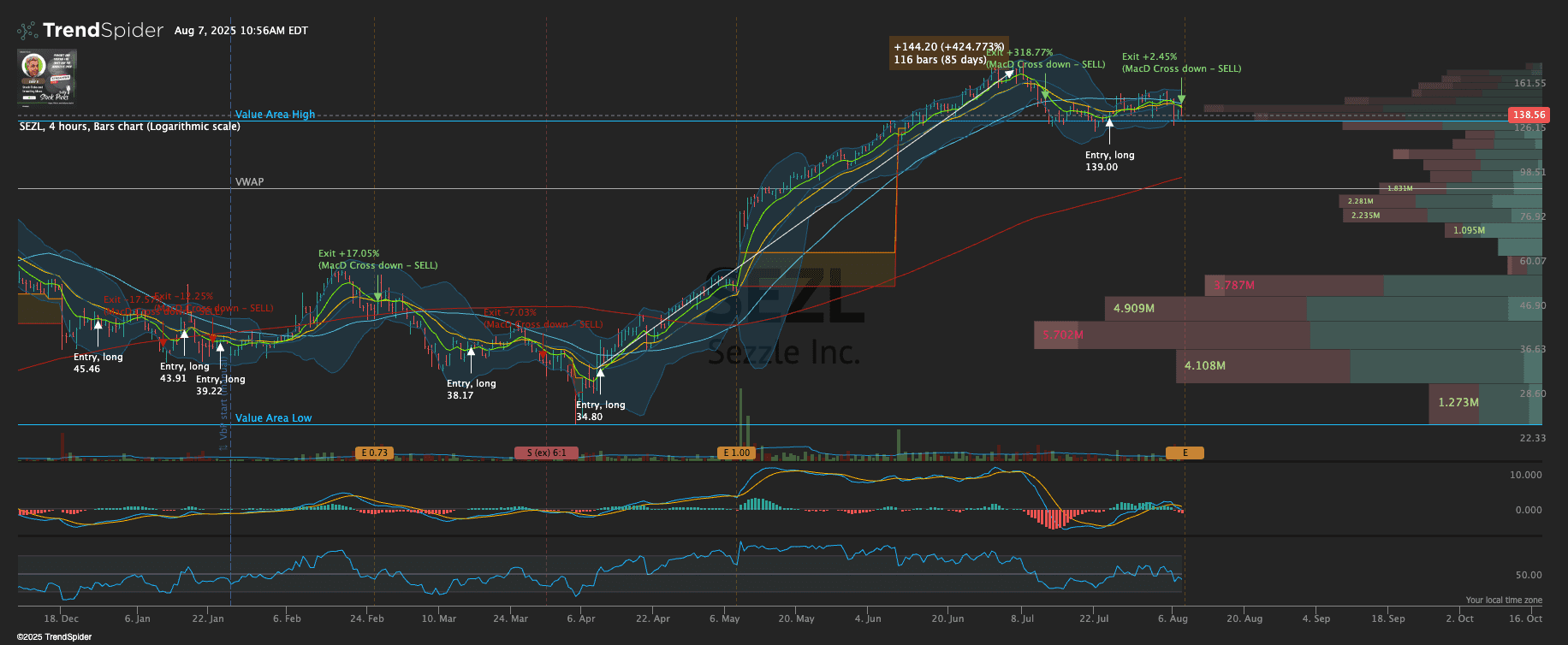1568x645 pixels.
Task: Click the 138.56 current price tag
Action: coord(1529,115)
